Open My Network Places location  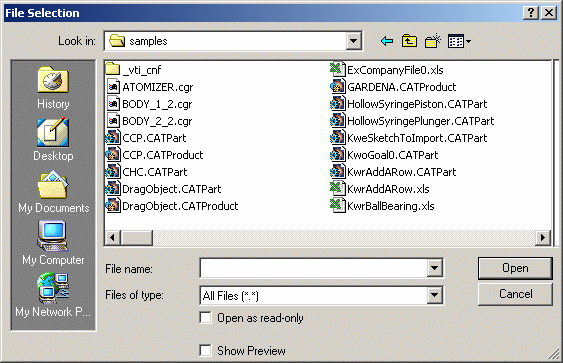tap(53, 295)
